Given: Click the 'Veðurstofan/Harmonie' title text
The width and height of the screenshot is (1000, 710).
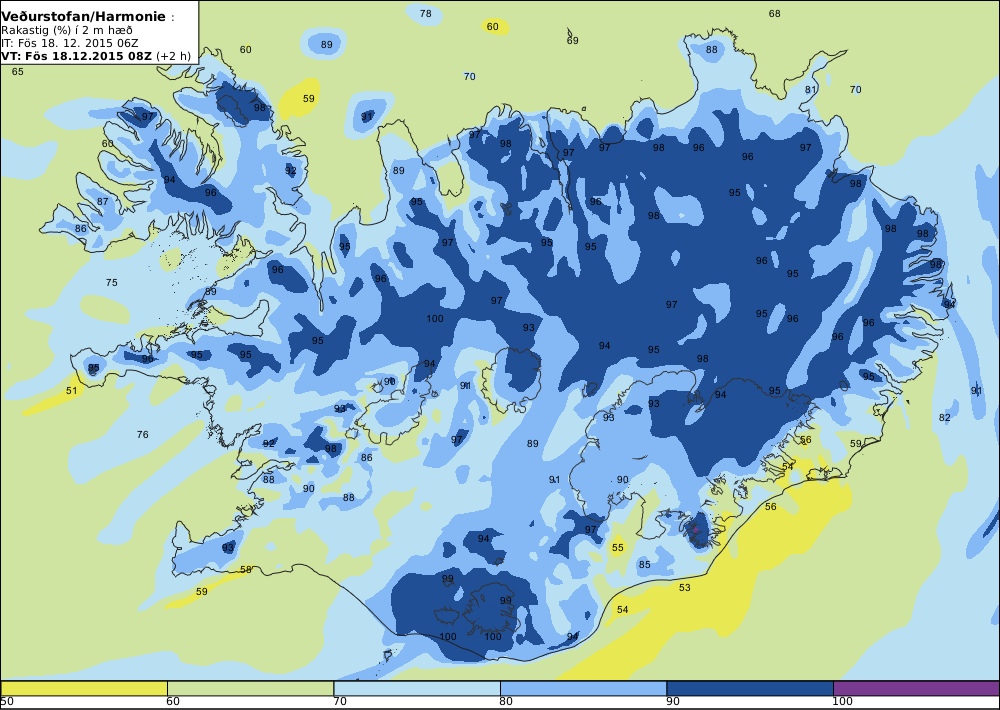Looking at the screenshot, I should tap(84, 17).
